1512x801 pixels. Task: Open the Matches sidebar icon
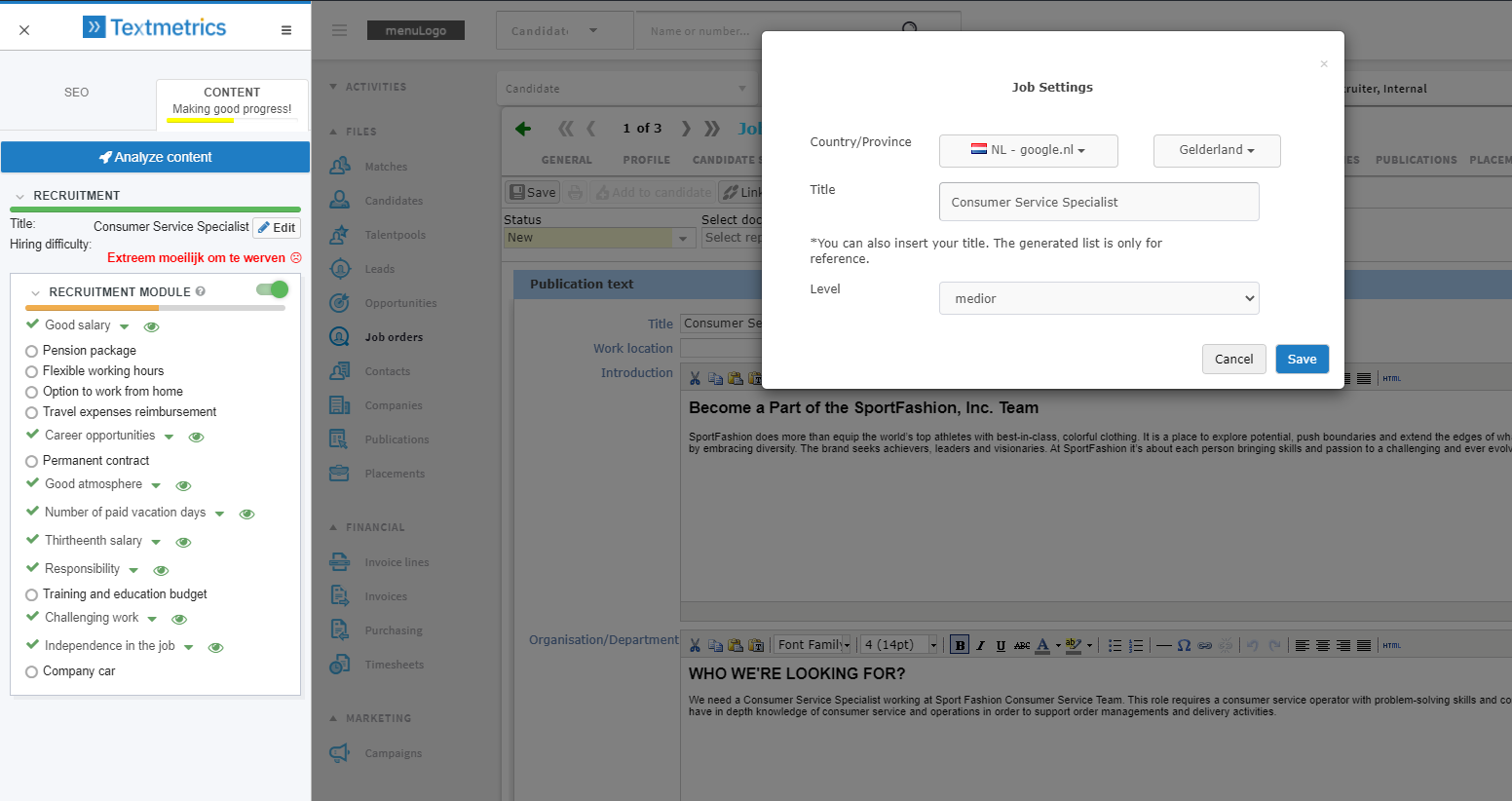[339, 166]
